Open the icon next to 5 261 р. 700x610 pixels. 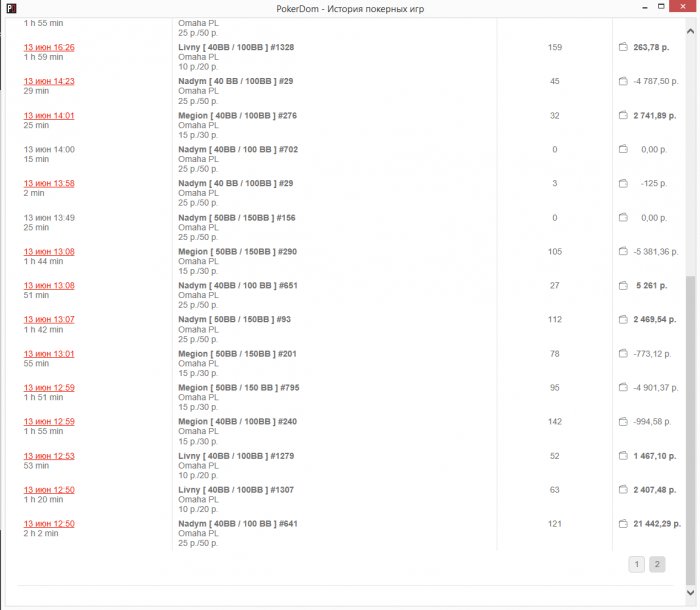(x=622, y=285)
